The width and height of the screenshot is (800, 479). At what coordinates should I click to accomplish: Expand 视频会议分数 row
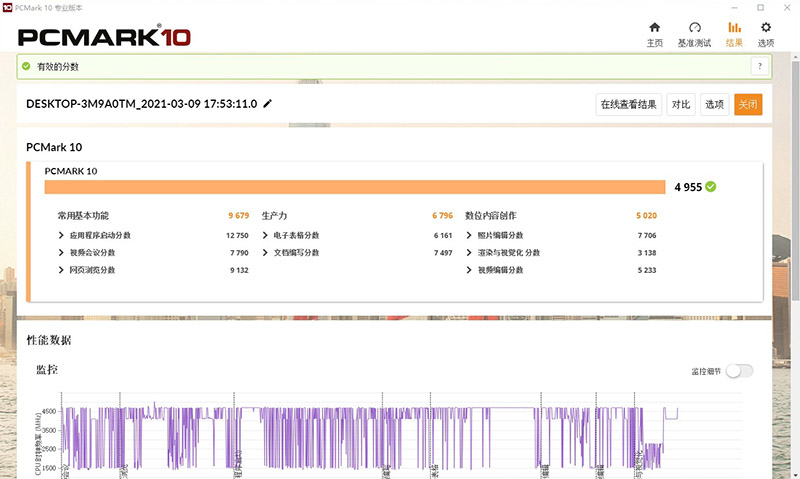[61, 253]
